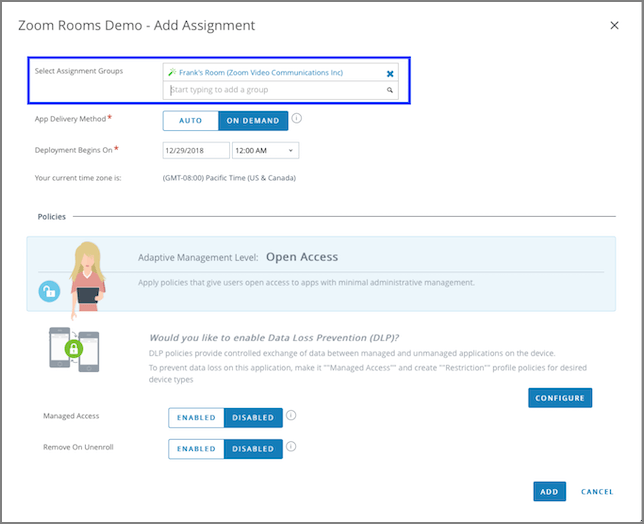Click the DLP devices lock illustration

pos(74,348)
